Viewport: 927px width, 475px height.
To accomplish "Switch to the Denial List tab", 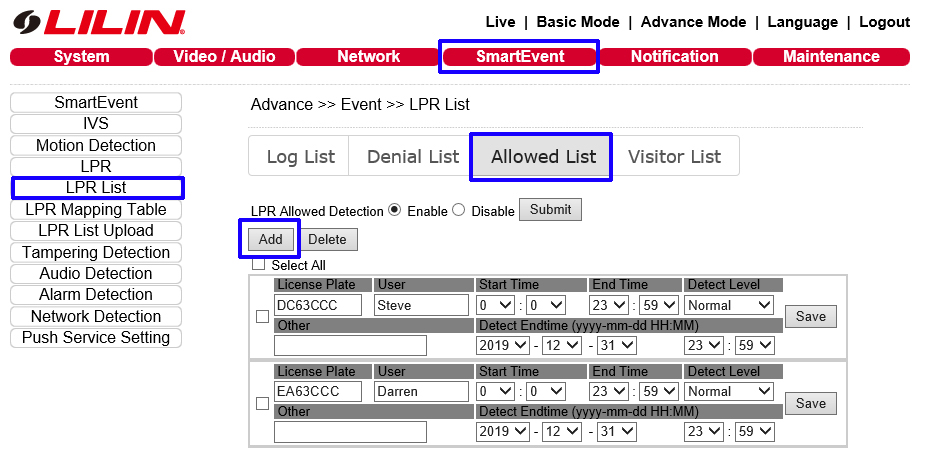I will point(413,157).
